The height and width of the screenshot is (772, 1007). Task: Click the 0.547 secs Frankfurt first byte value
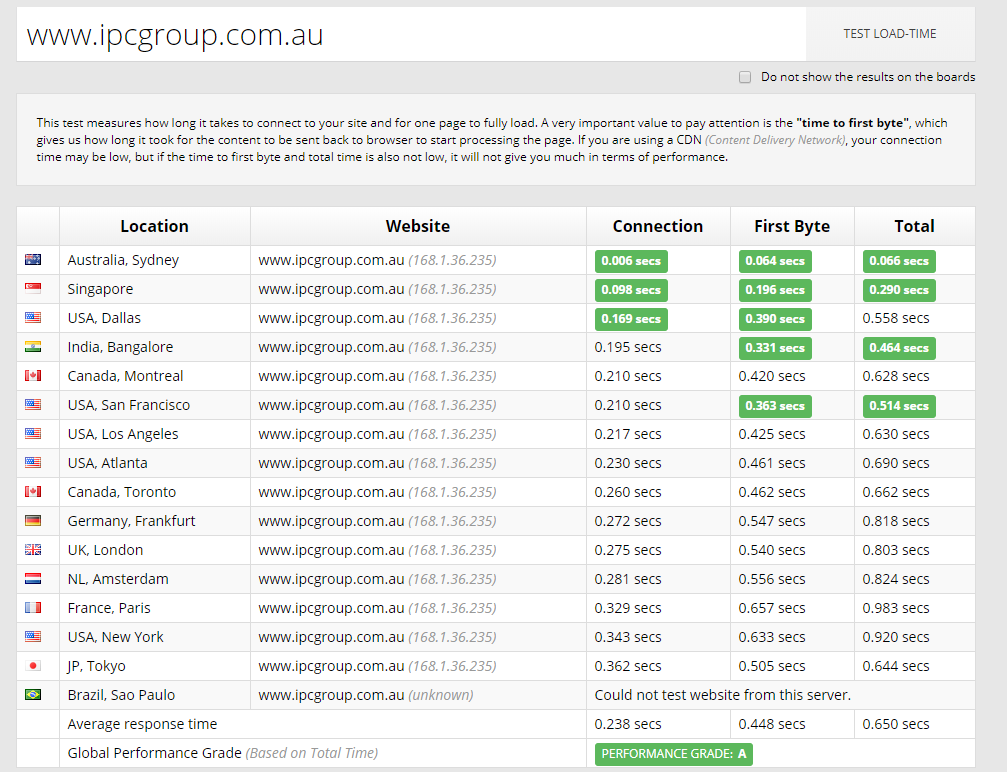(772, 521)
